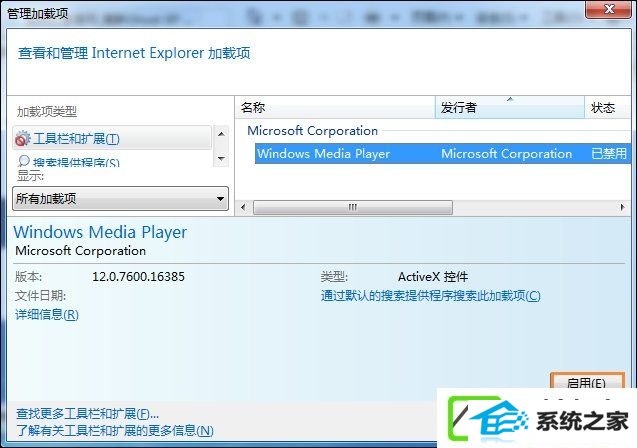Screen dimensions: 637x448
Task: Click the Search Providers magnifier icon
Action: [x=23, y=161]
